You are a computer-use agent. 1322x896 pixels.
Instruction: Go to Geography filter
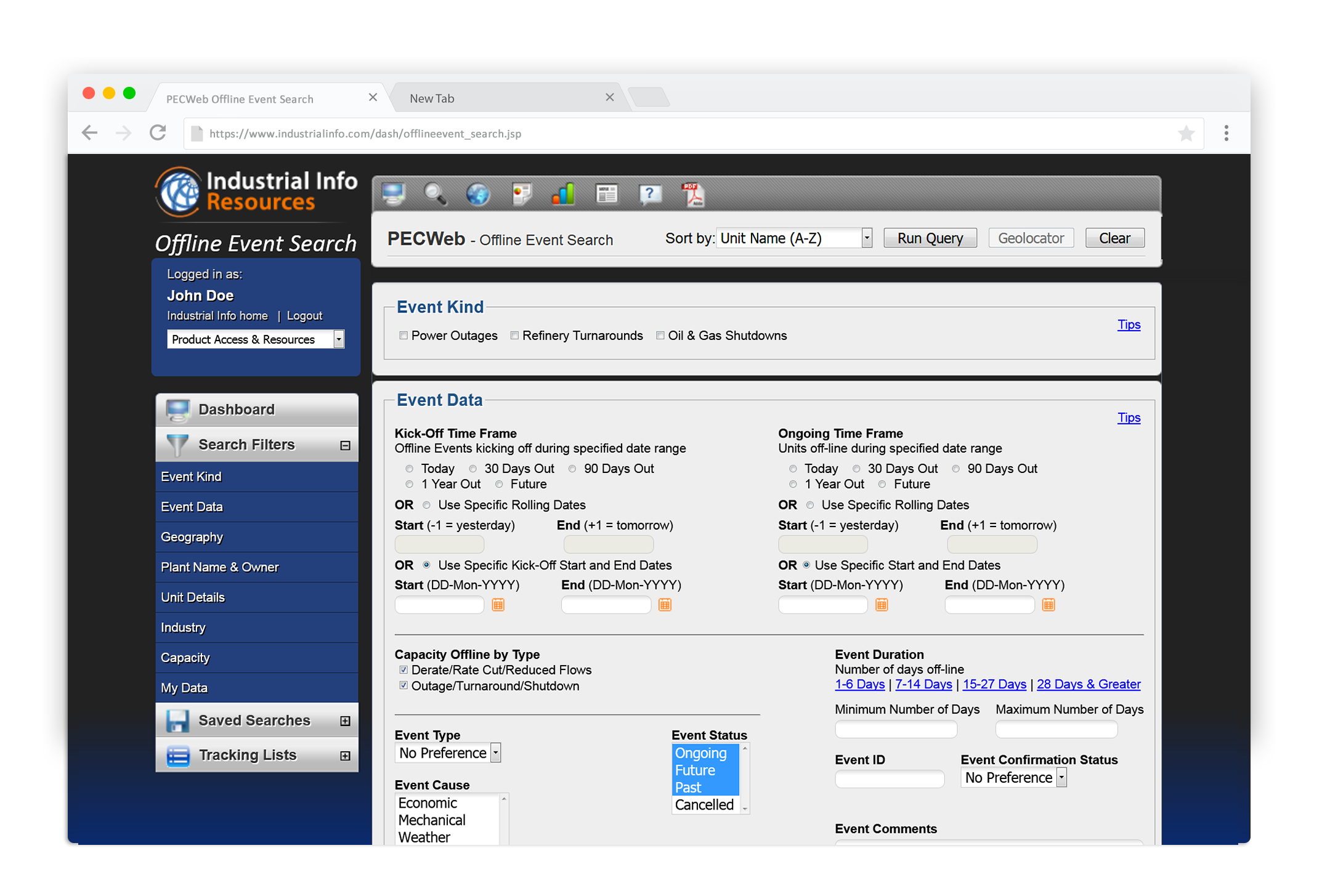257,537
